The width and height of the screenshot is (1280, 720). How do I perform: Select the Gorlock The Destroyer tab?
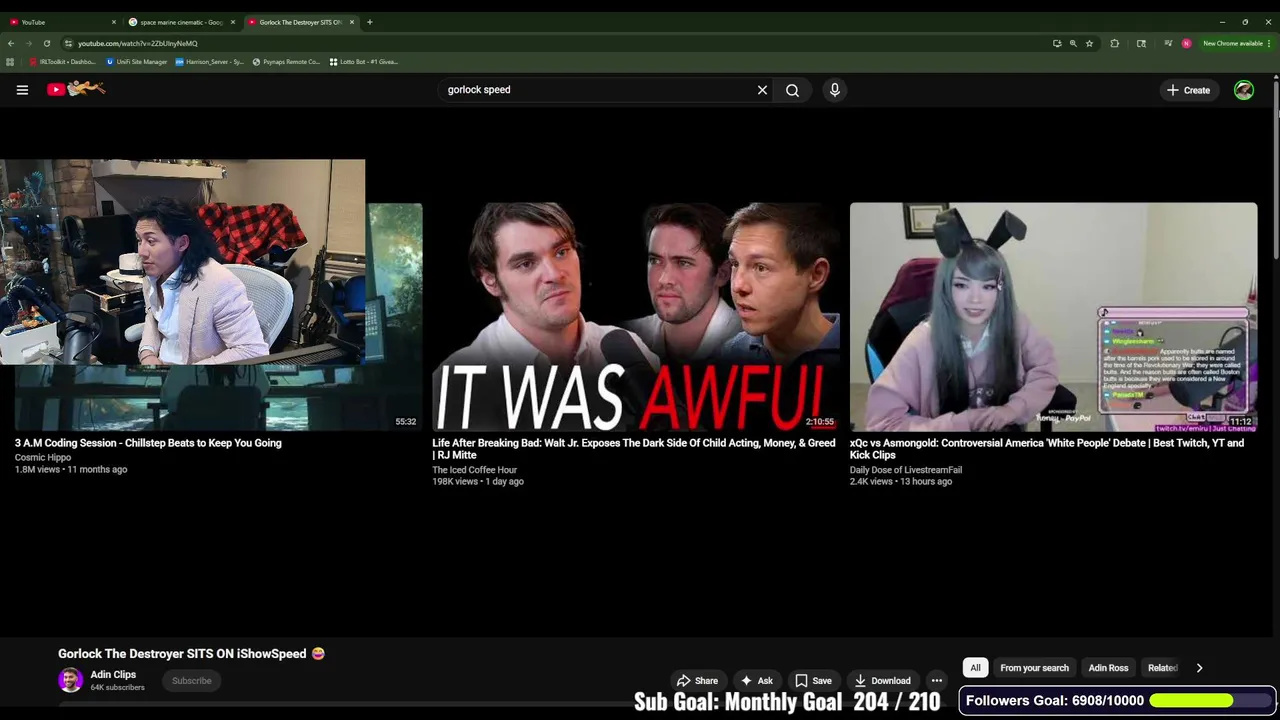point(300,22)
